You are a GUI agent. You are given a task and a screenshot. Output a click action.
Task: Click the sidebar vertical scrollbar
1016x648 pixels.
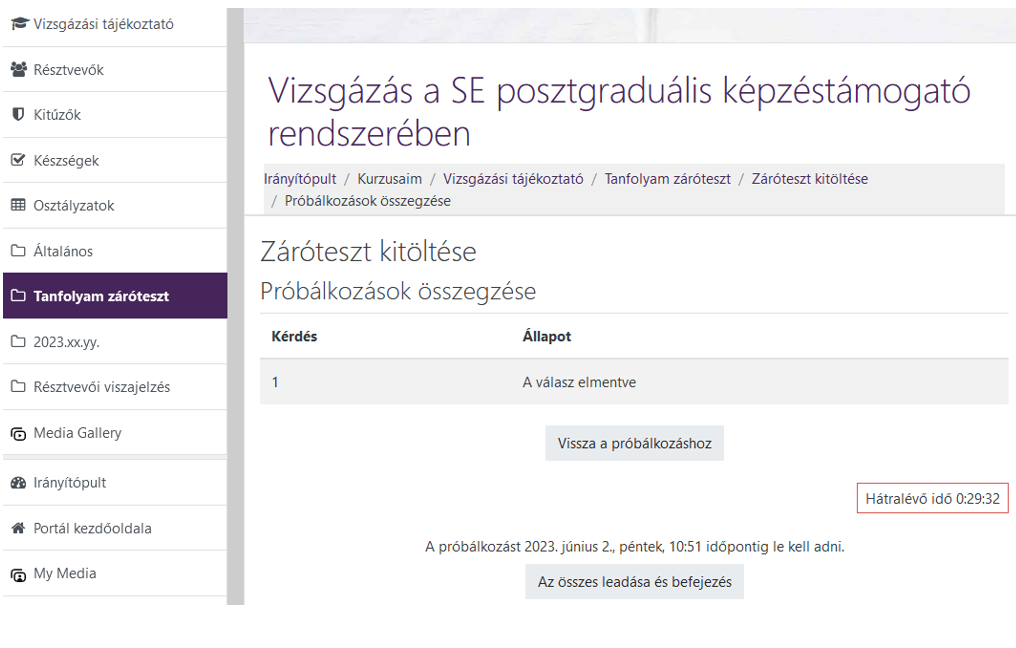(x=235, y=300)
